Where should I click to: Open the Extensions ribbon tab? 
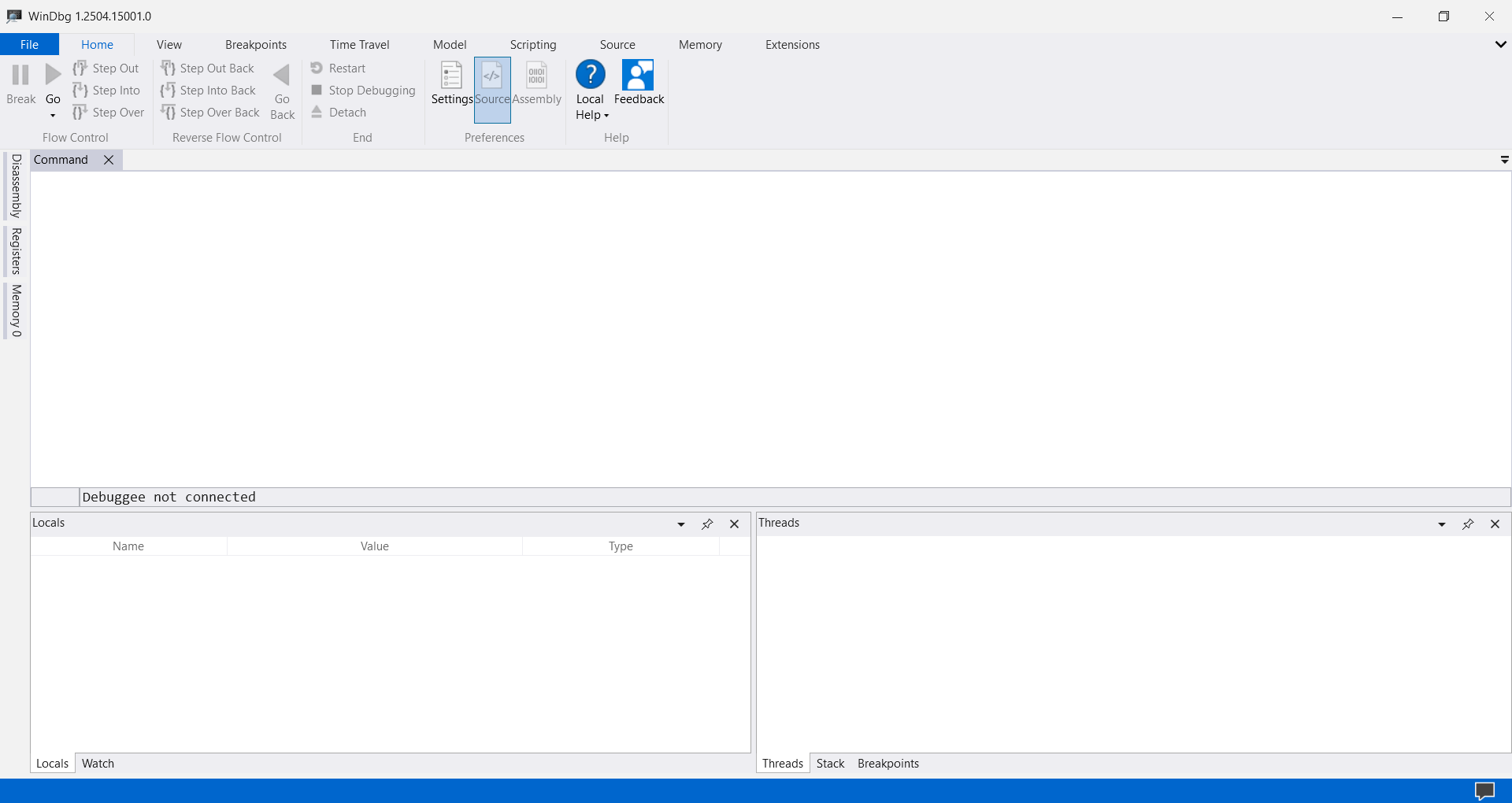point(792,45)
